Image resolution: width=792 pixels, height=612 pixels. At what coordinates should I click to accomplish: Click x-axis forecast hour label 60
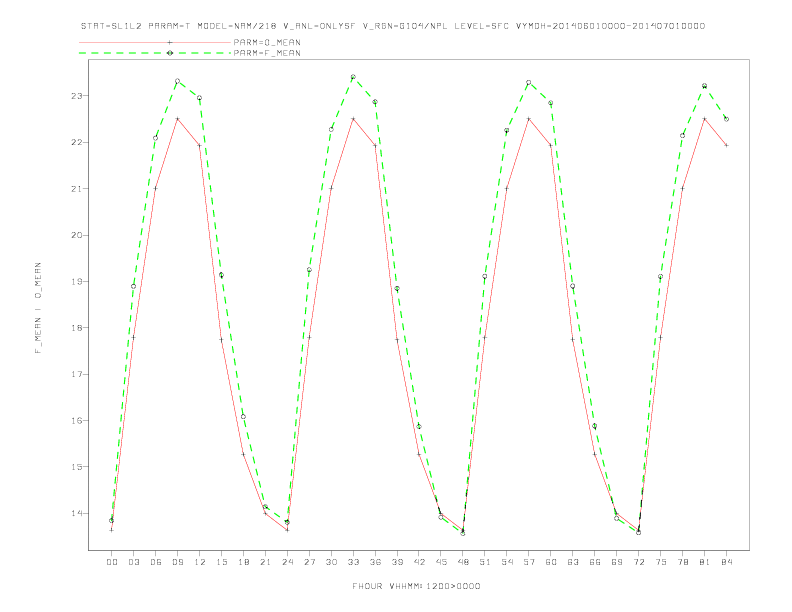coord(551,562)
